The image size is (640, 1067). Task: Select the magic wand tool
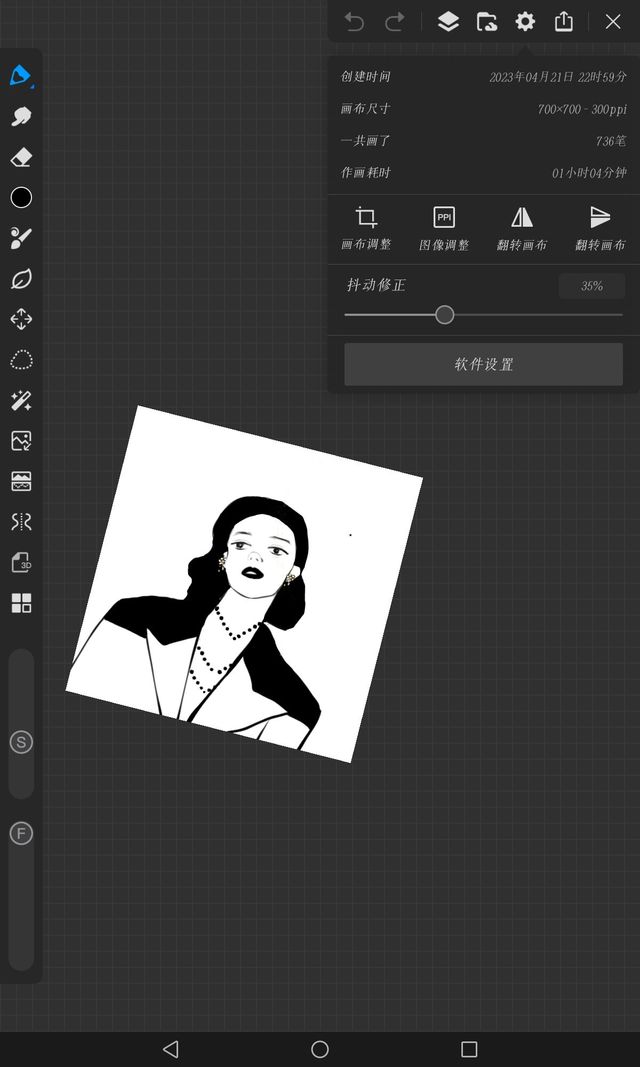21,401
